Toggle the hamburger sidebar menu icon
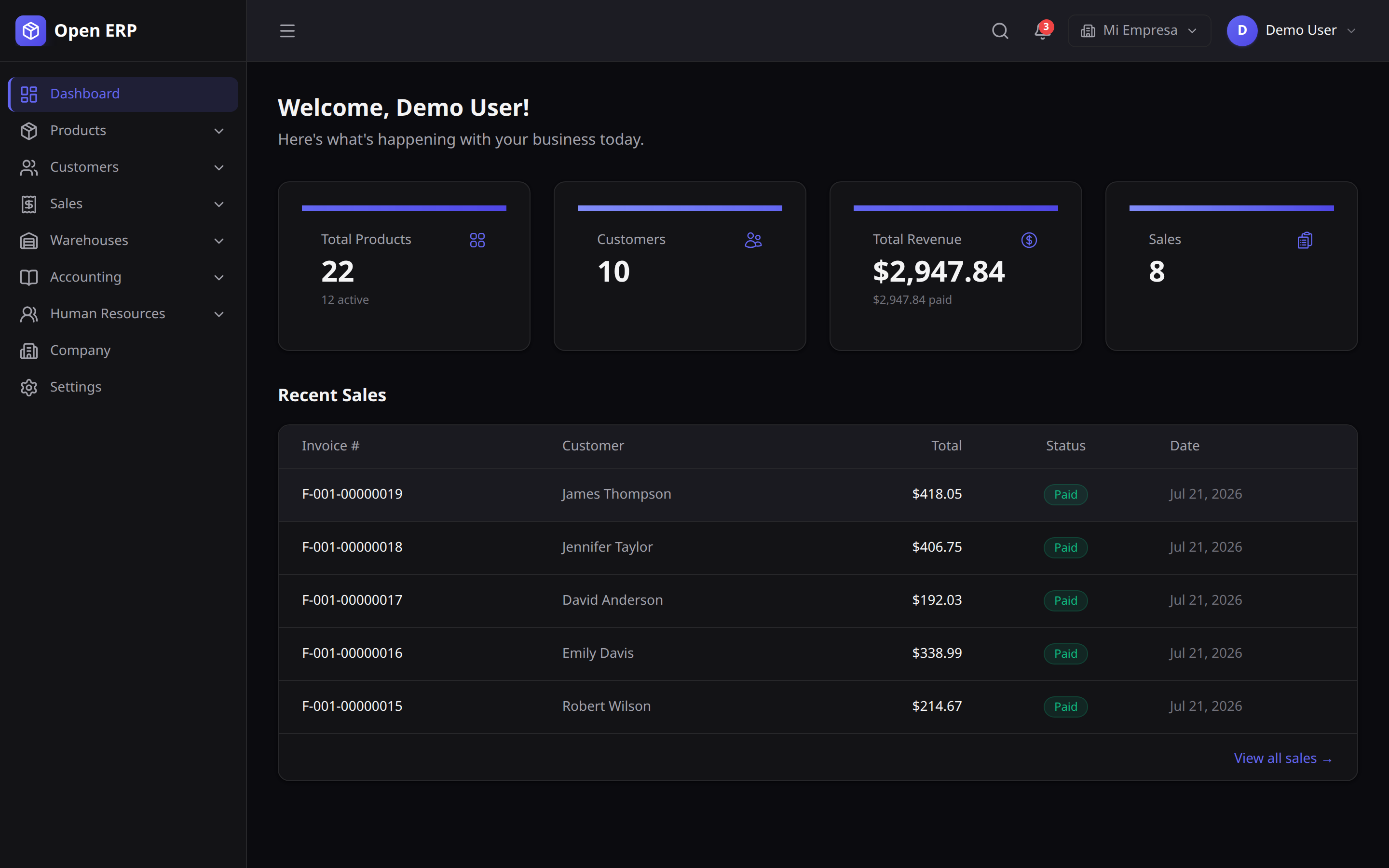This screenshot has width=1389, height=868. (x=287, y=30)
